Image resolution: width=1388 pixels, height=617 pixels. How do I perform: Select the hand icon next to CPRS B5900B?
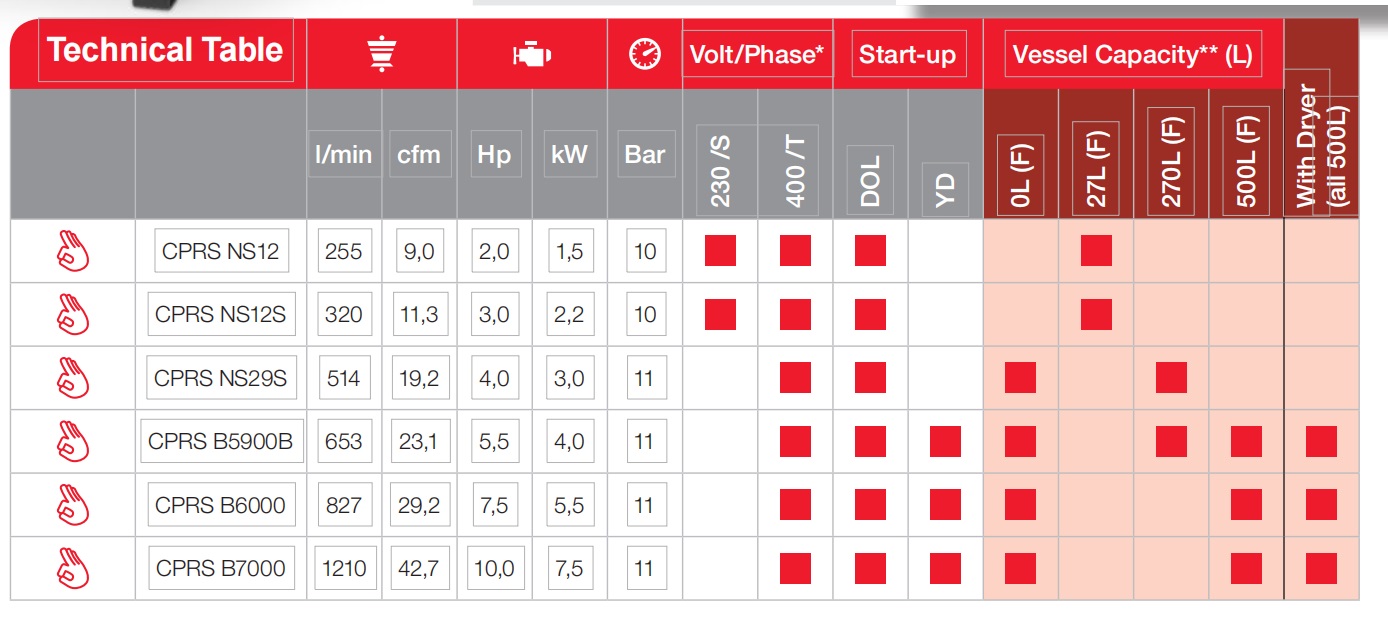(x=73, y=441)
